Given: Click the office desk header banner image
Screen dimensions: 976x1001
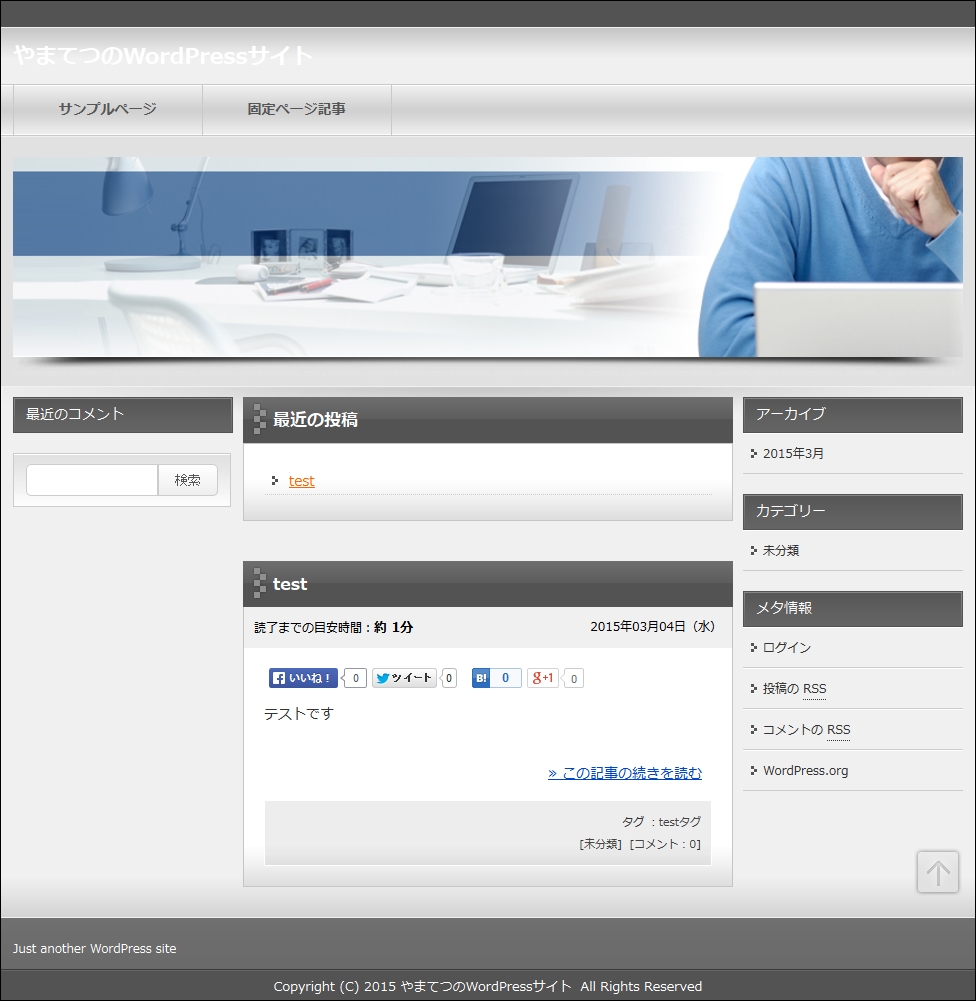Looking at the screenshot, I should coord(488,257).
